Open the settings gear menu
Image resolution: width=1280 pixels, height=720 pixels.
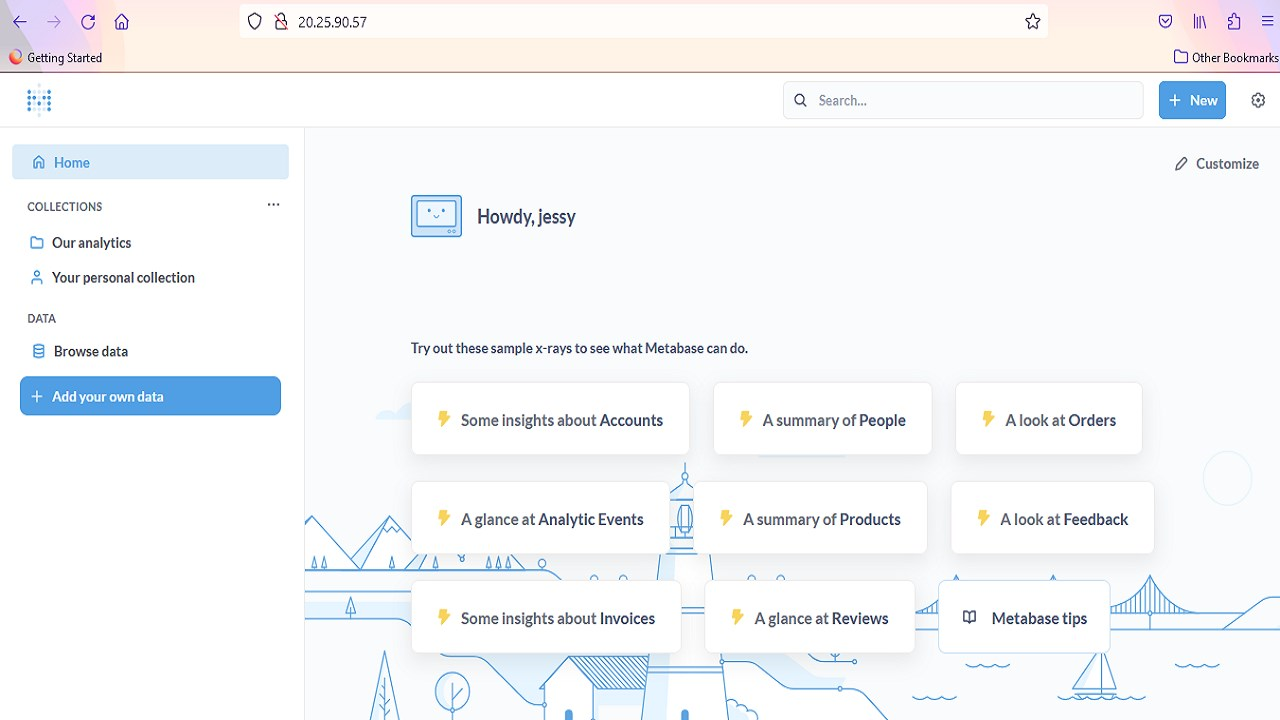pyautogui.click(x=1258, y=100)
